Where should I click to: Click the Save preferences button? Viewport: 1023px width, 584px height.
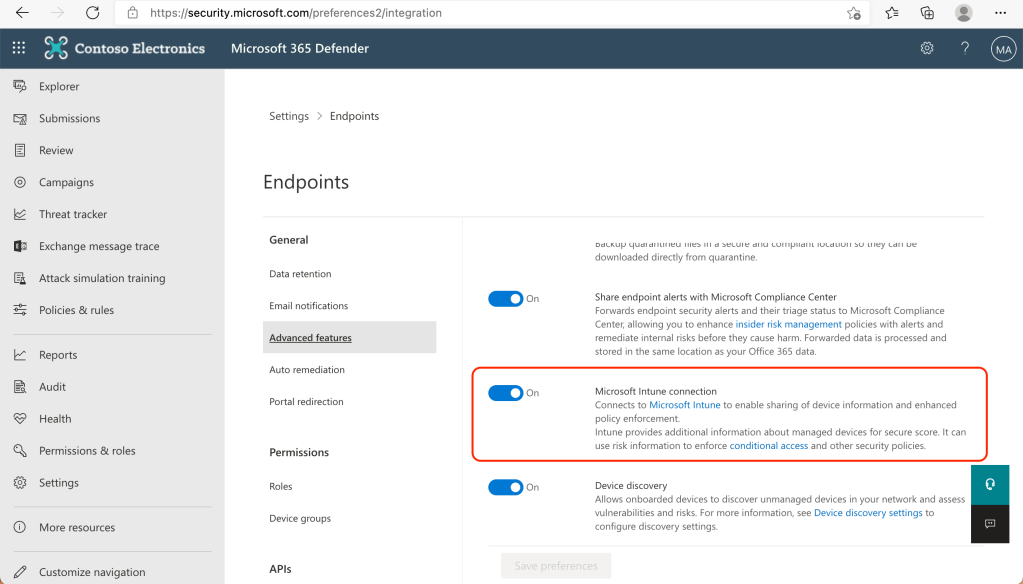(555, 566)
